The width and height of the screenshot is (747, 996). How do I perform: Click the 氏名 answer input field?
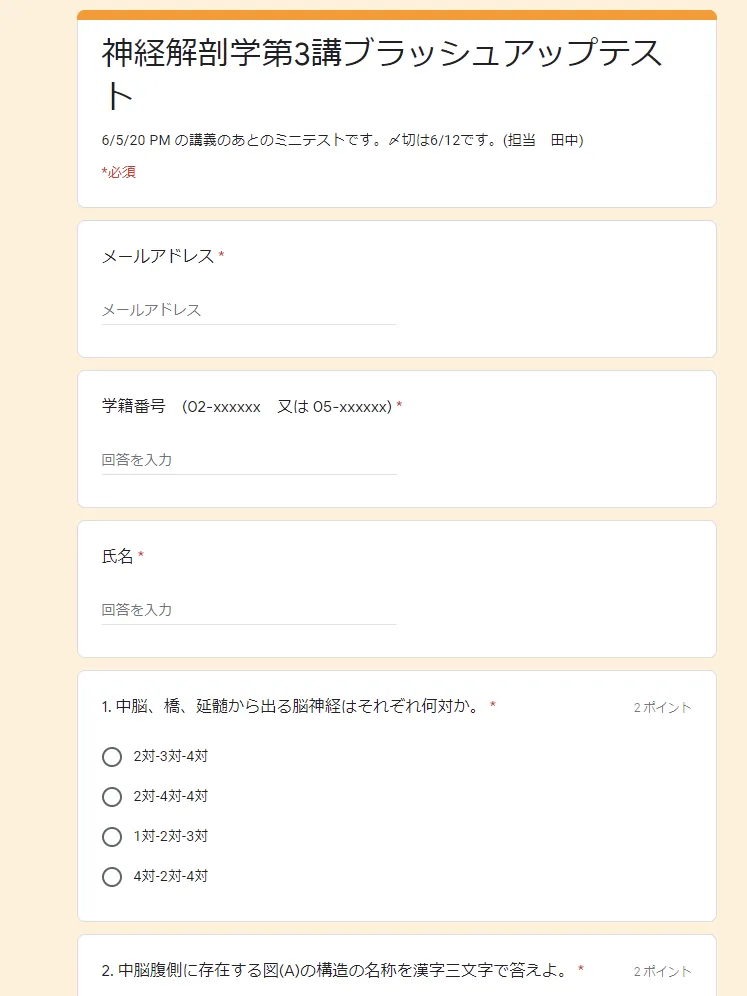tap(249, 610)
